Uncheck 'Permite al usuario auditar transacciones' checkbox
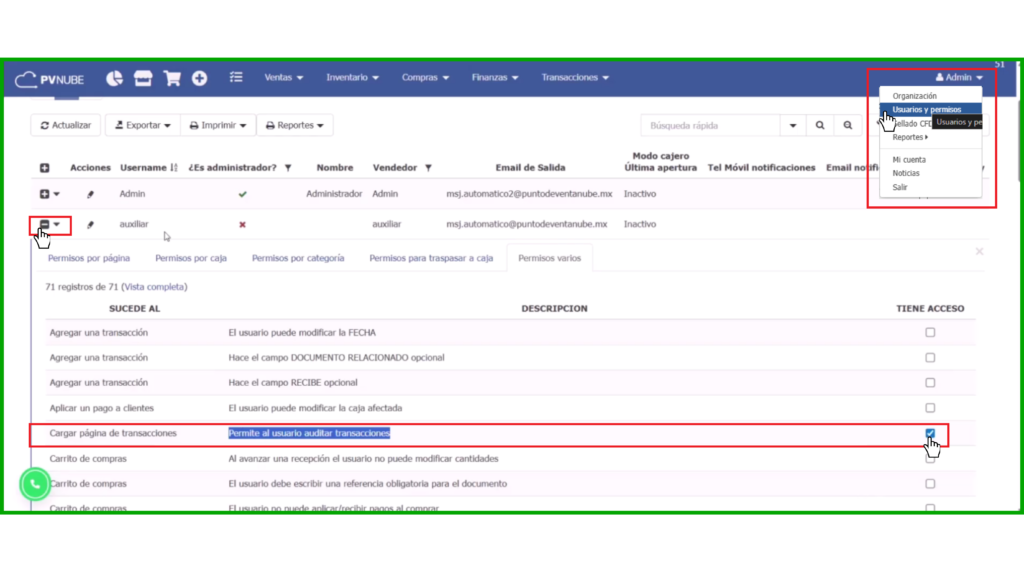Image resolution: width=1024 pixels, height=576 pixels. coord(930,433)
